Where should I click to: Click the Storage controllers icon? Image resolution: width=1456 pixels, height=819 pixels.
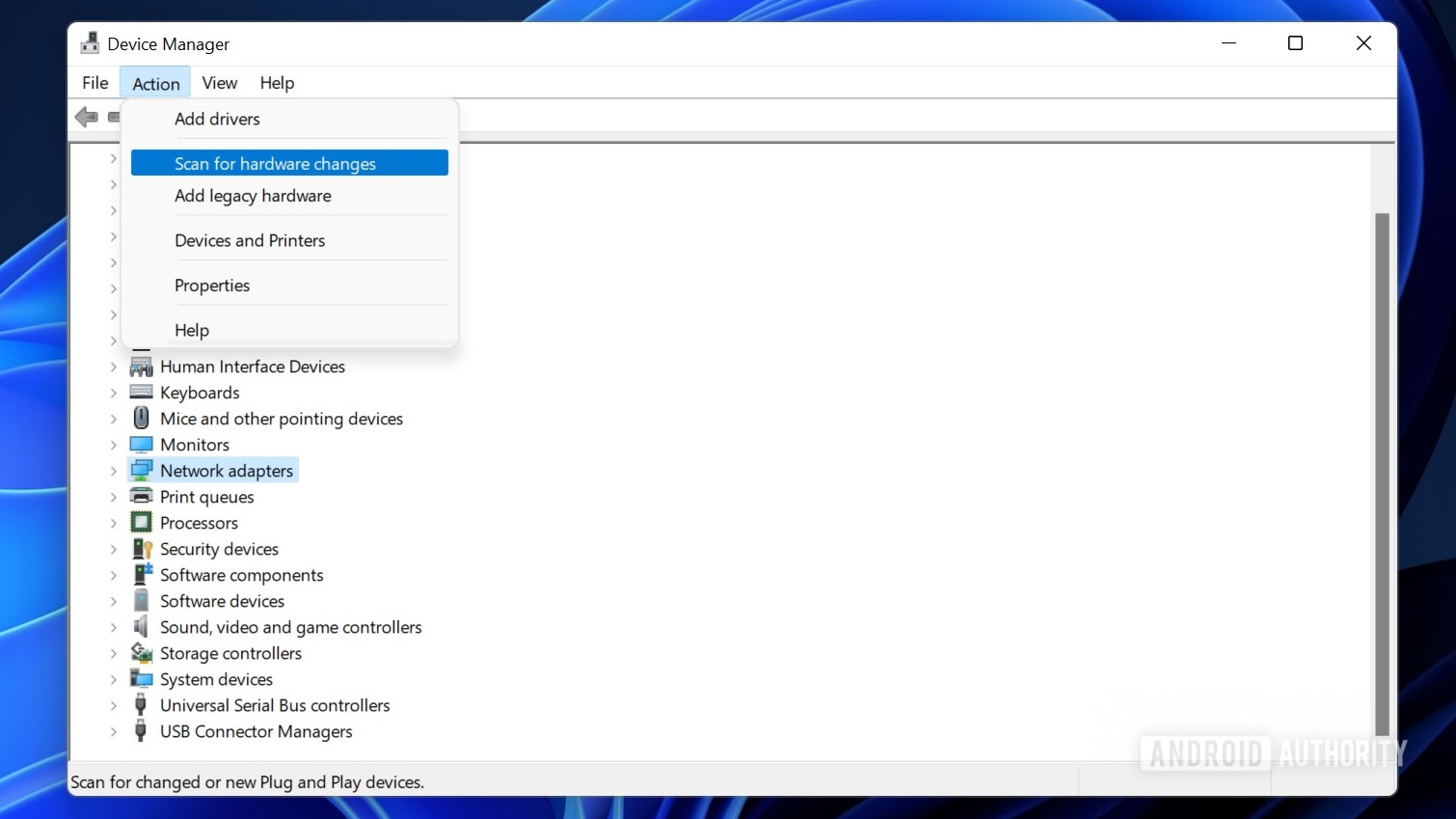coord(140,653)
